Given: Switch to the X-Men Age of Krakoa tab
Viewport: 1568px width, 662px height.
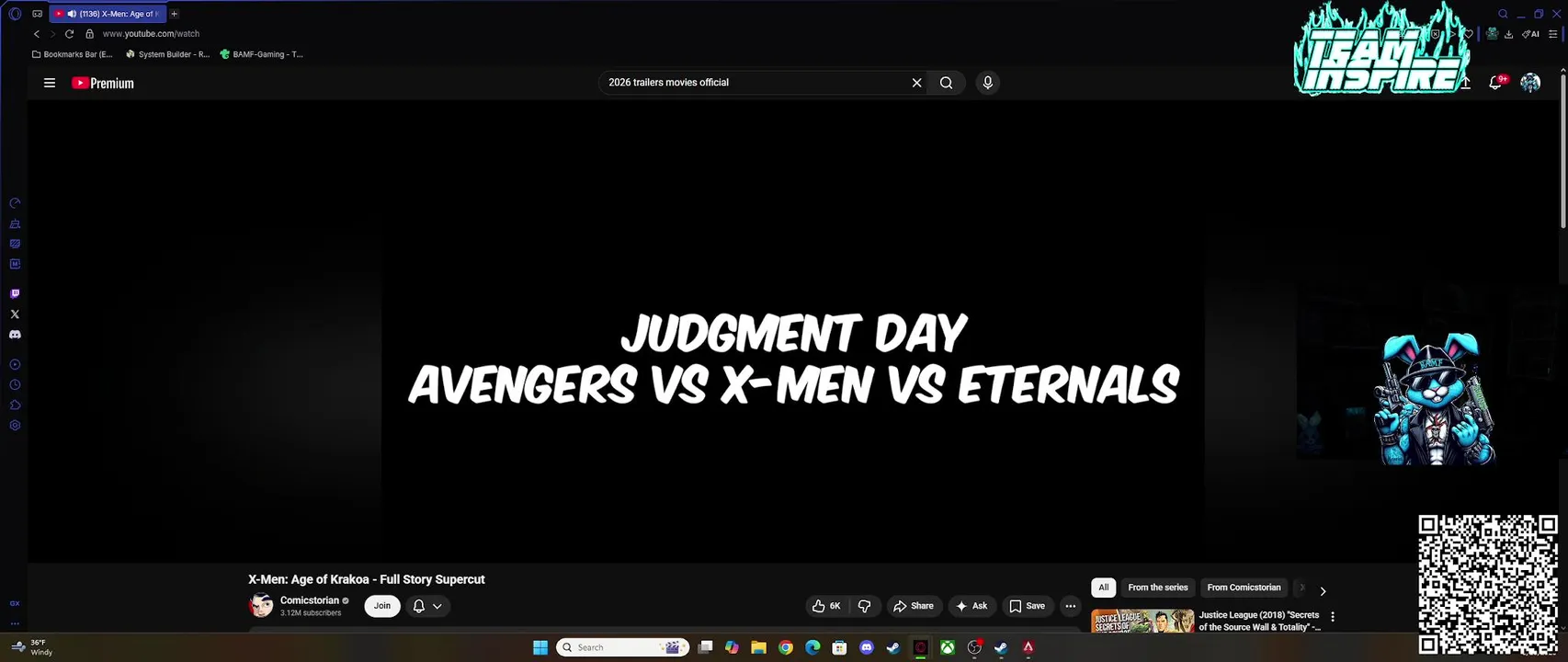Looking at the screenshot, I should pyautogui.click(x=108, y=14).
